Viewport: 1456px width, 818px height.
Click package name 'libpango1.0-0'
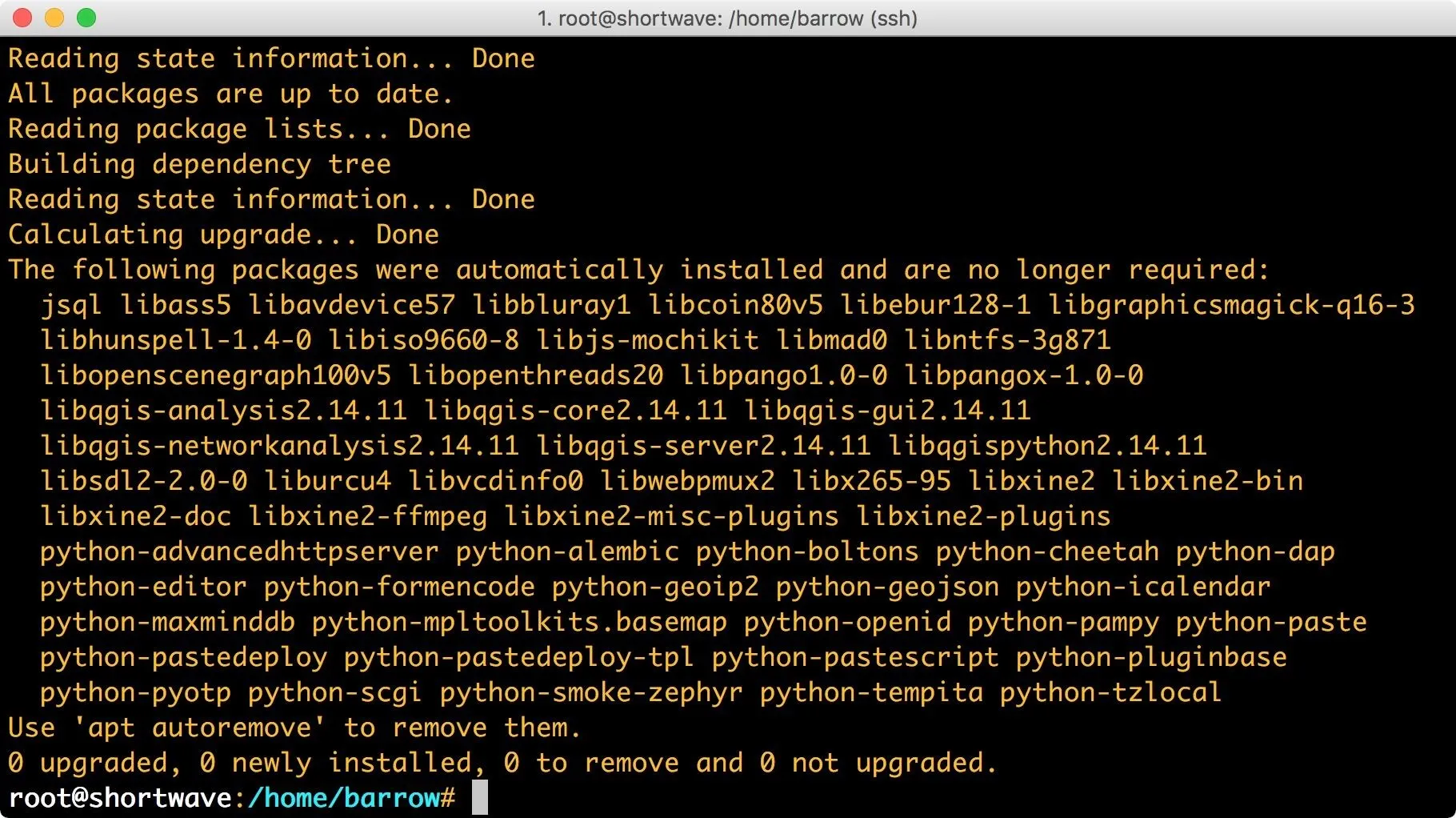[x=784, y=375]
